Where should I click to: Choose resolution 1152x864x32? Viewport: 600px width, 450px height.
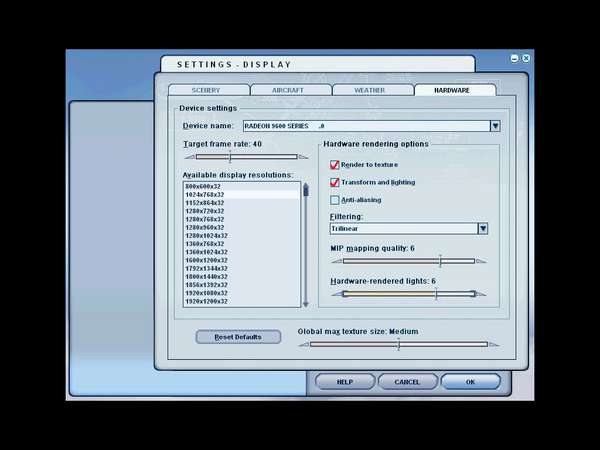242,203
